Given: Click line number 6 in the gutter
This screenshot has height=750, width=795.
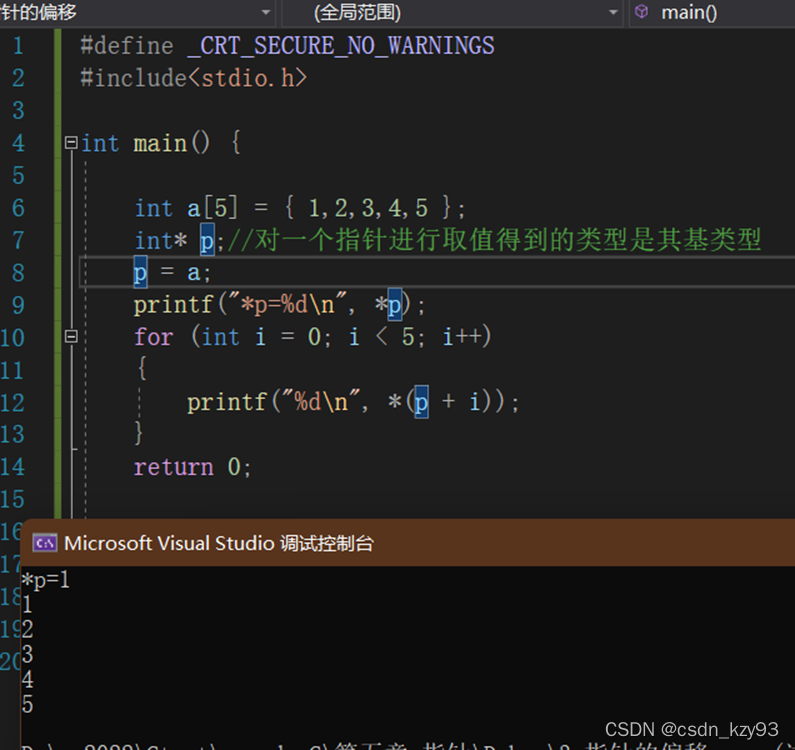Looking at the screenshot, I should 18,207.
